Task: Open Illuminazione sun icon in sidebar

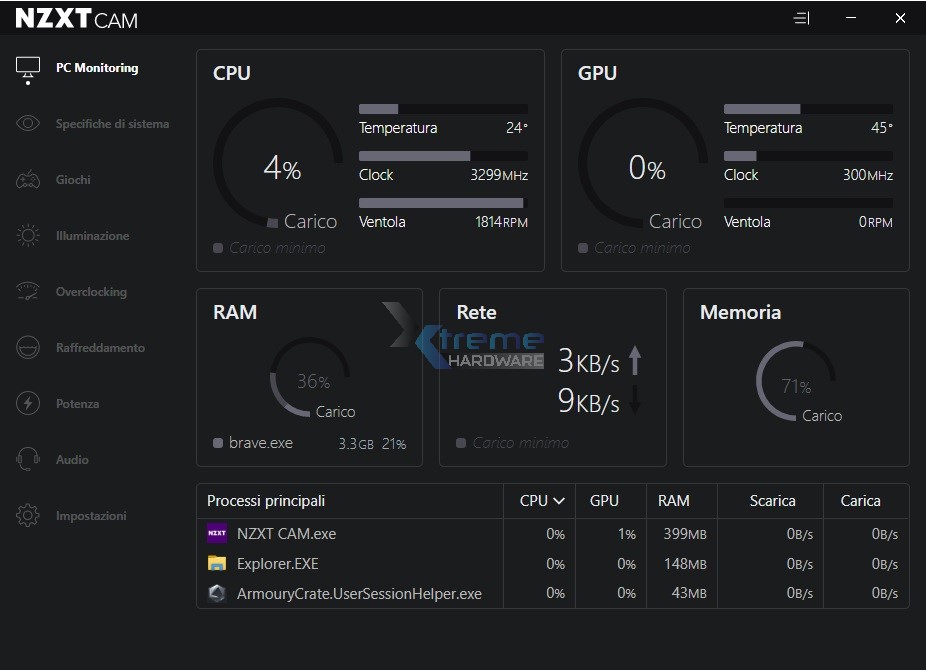Action: coord(28,236)
